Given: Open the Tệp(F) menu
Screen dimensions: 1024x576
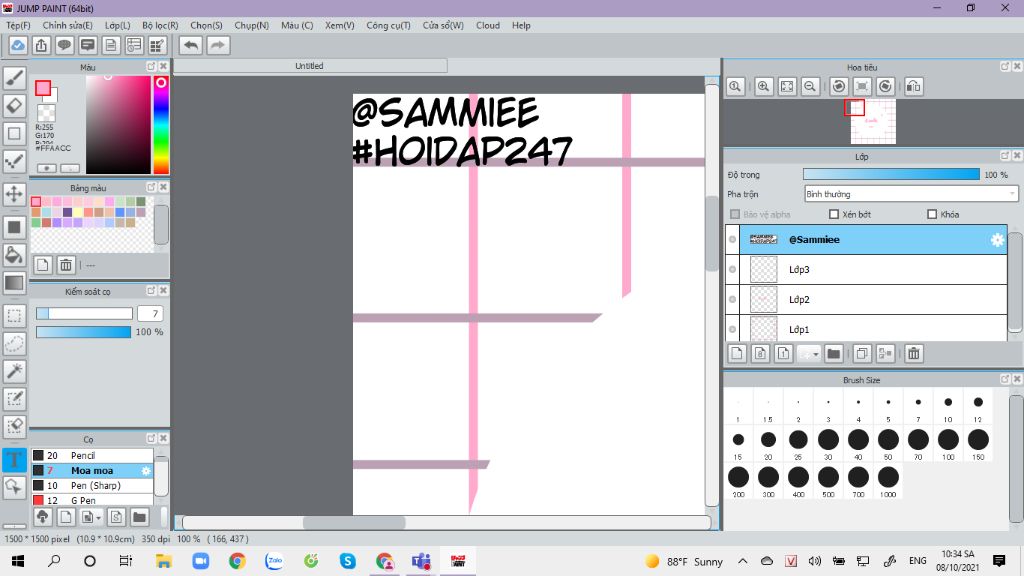Looking at the screenshot, I should 18,25.
